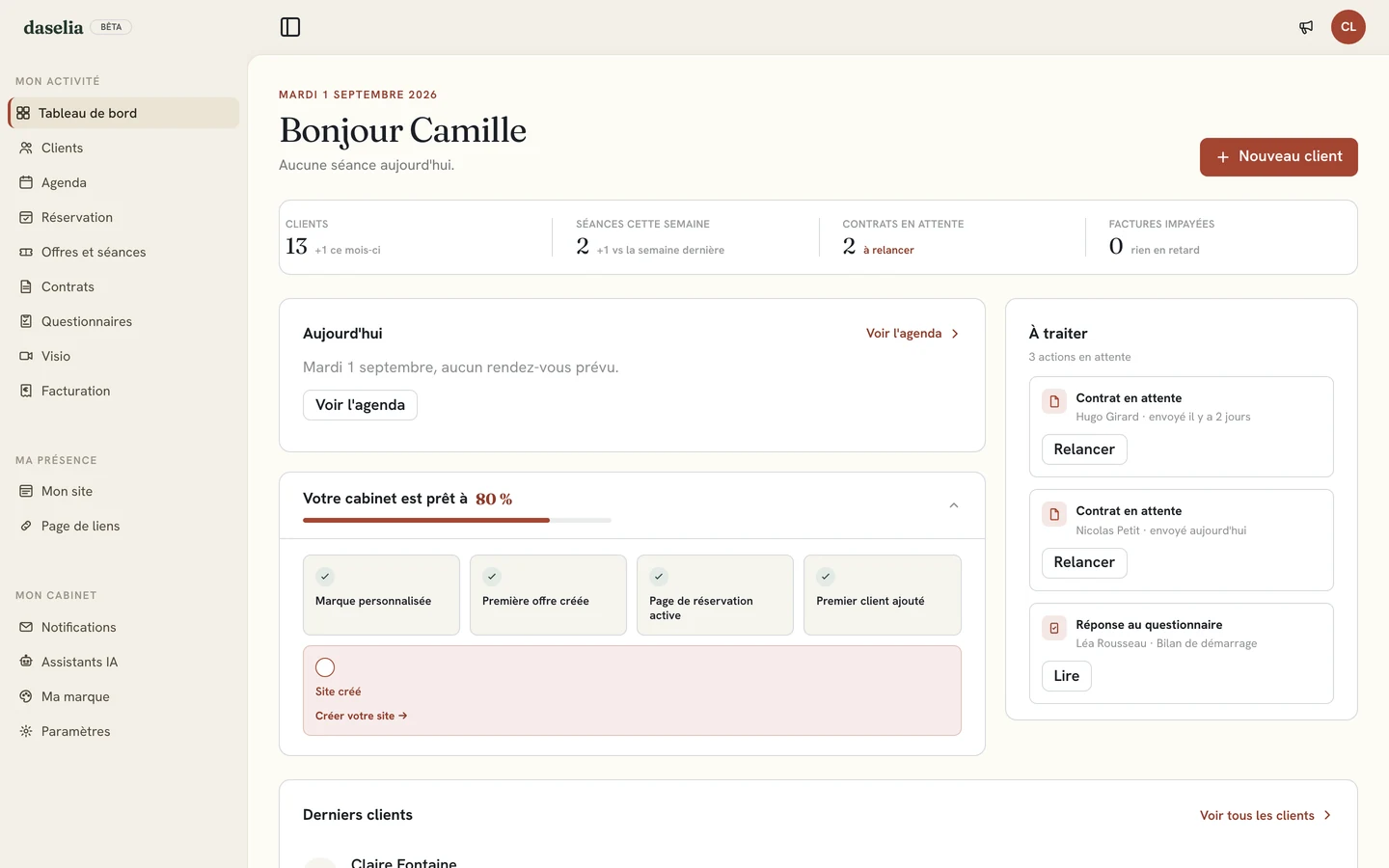1389x868 pixels.
Task: Click the Visio camera icon
Action: pos(26,356)
